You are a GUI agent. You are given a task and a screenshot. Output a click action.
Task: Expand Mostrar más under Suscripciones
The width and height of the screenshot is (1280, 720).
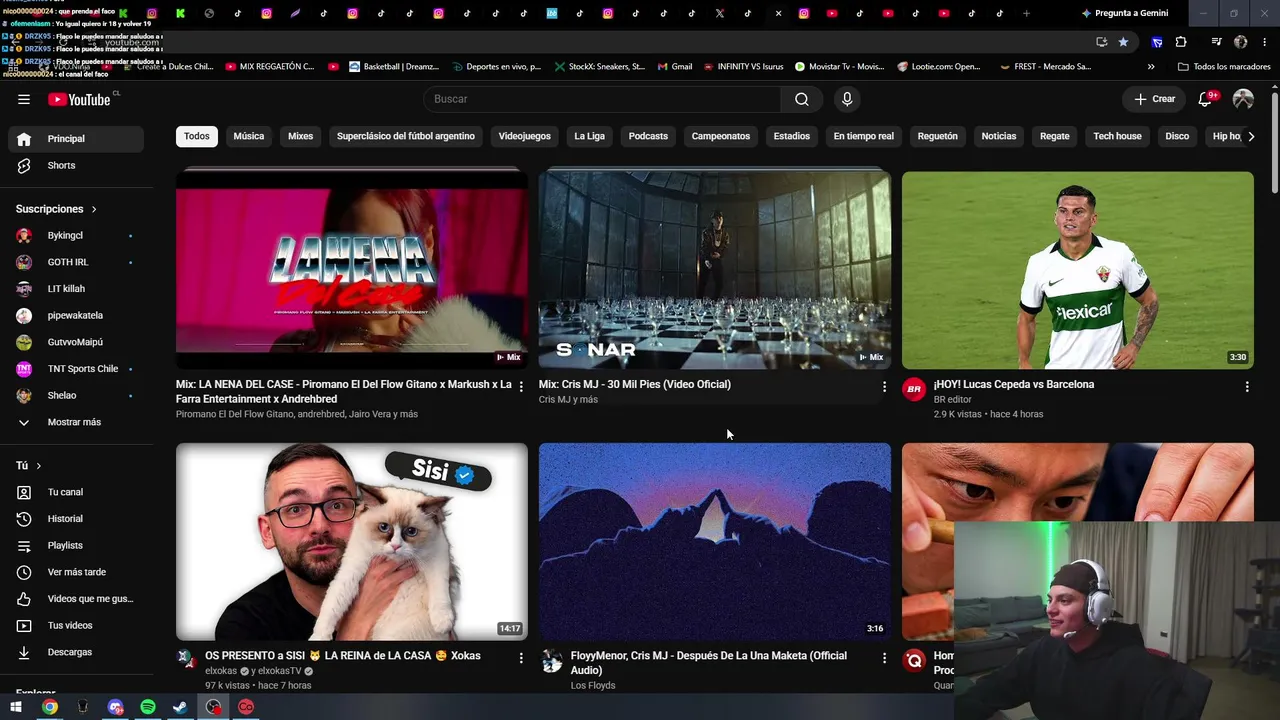pyautogui.click(x=76, y=422)
